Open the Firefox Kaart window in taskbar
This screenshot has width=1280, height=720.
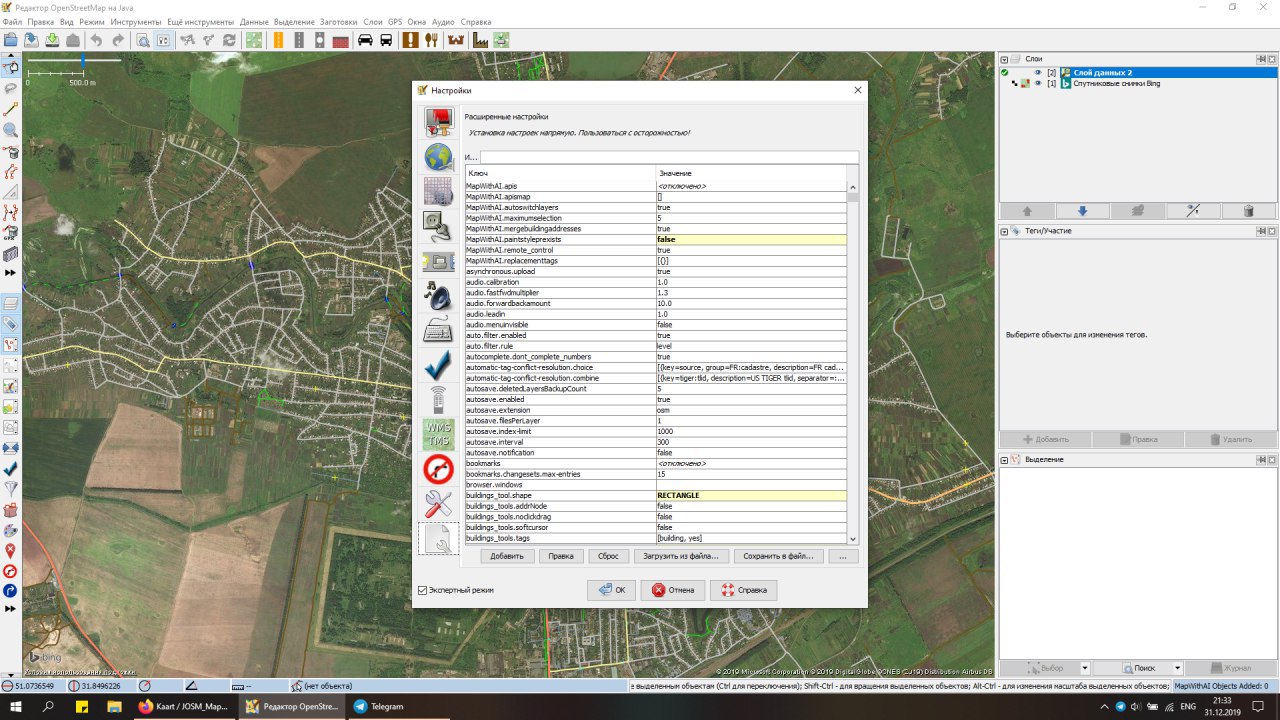pos(185,706)
